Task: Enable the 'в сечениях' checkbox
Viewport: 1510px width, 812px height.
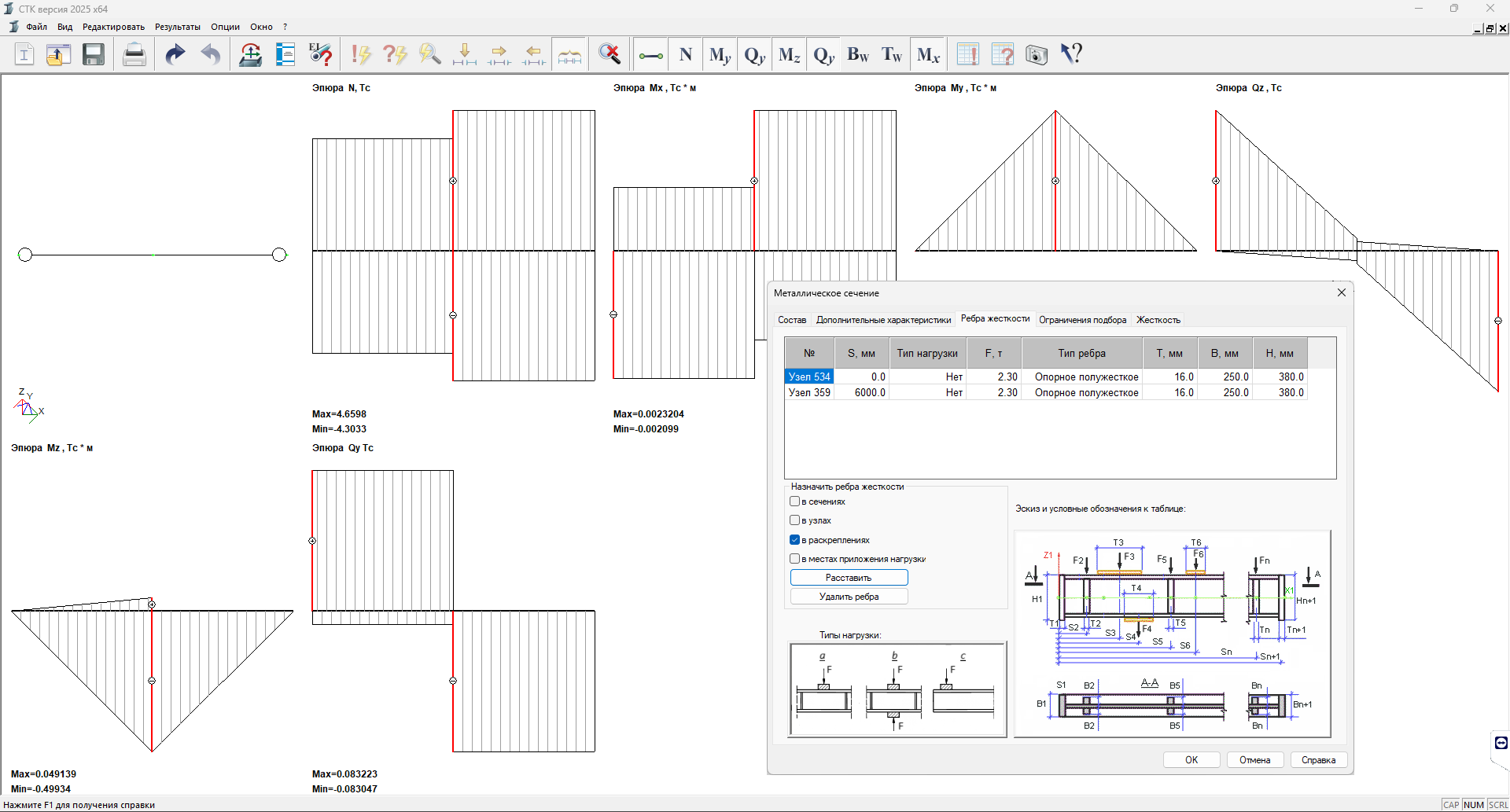Action: coord(795,502)
